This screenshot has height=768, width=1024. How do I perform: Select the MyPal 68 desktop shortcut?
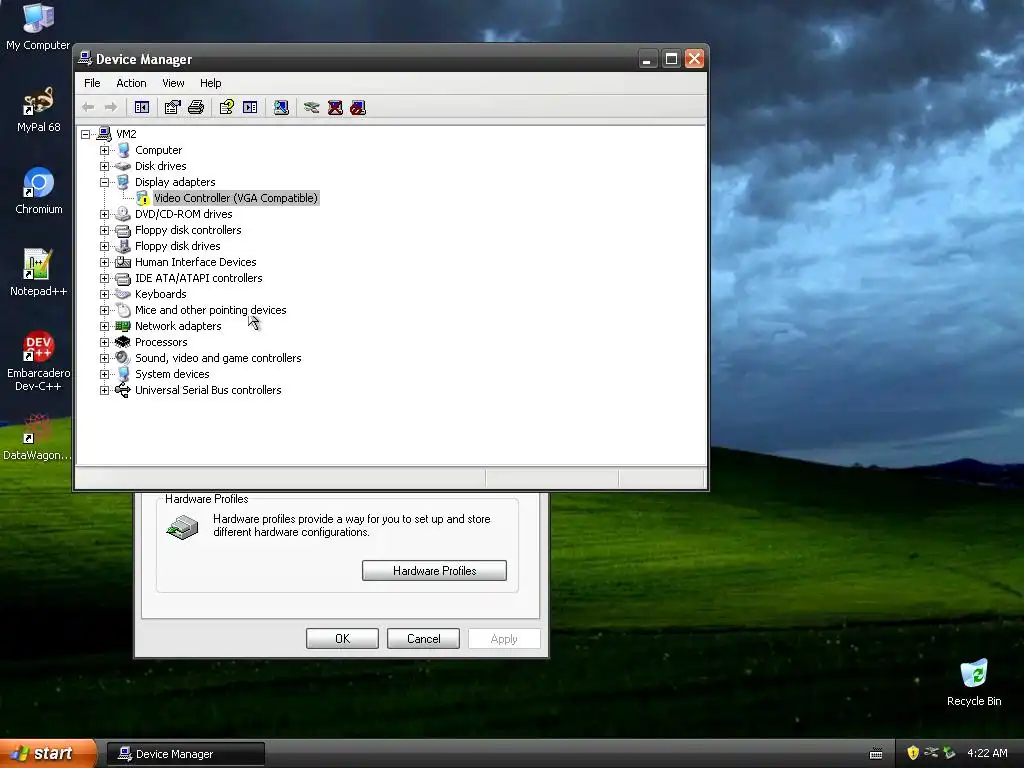coord(38,109)
